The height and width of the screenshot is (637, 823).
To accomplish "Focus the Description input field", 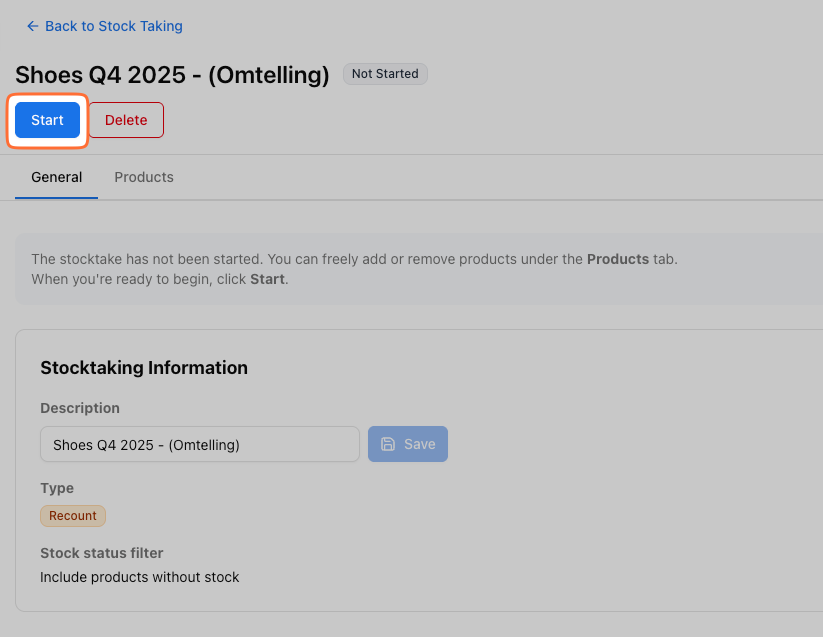I will coord(200,444).
